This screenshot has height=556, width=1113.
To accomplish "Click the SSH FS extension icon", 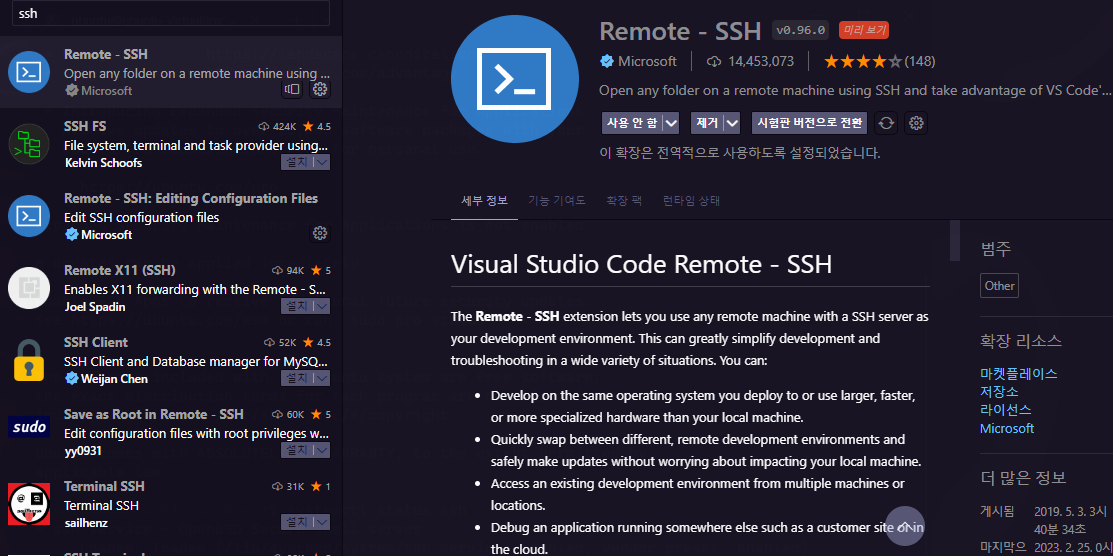I will [29, 144].
